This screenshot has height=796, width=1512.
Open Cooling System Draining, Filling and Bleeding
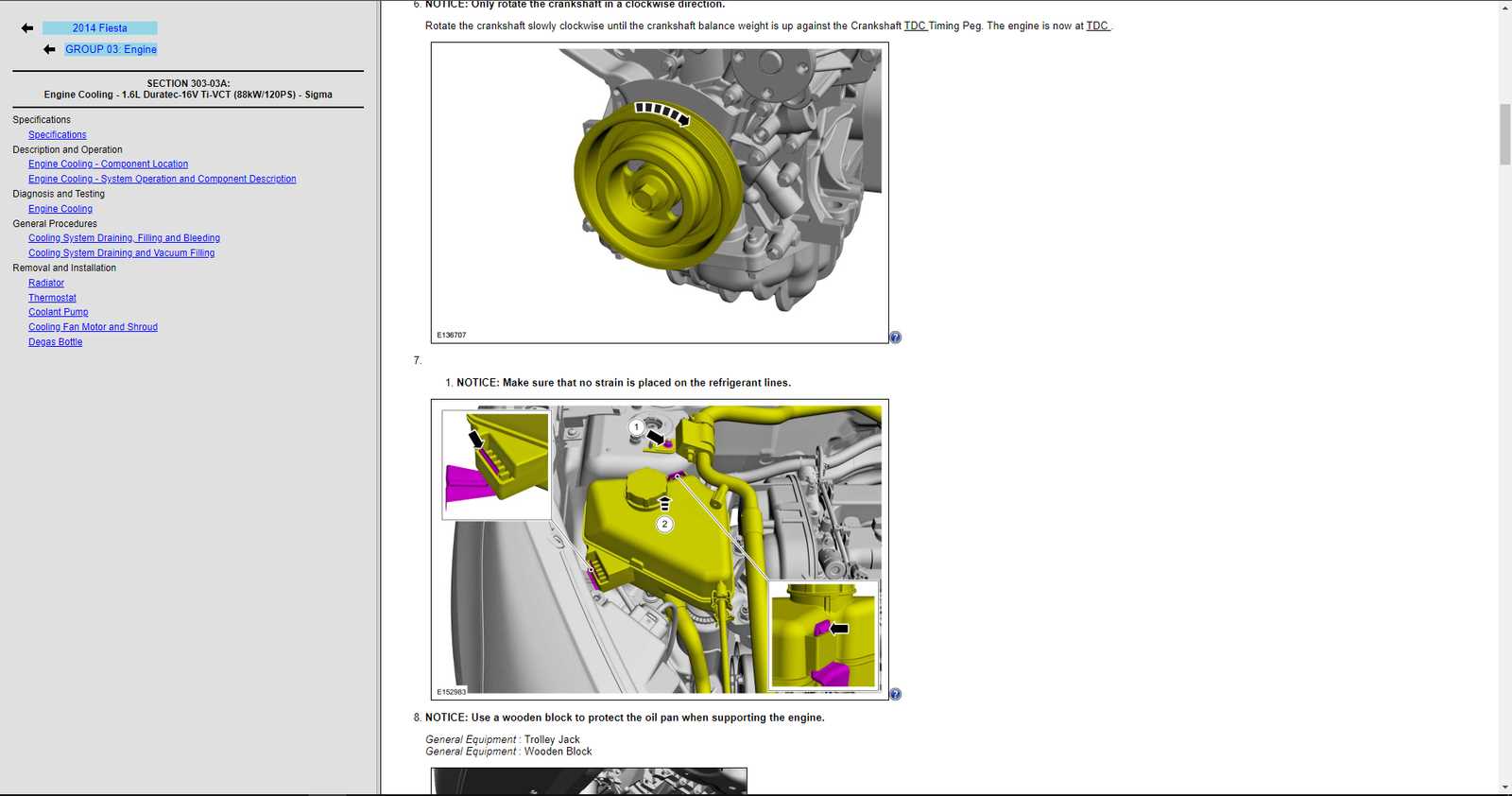[x=124, y=238]
